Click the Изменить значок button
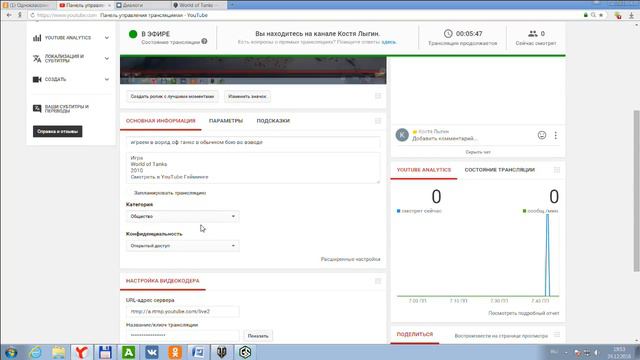 [x=247, y=96]
